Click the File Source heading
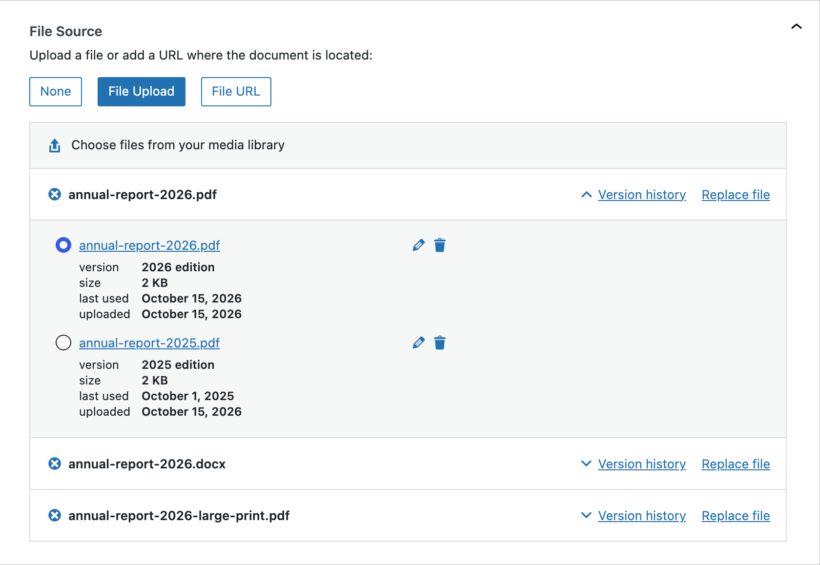Image resolution: width=820 pixels, height=565 pixels. pyautogui.click(x=66, y=31)
